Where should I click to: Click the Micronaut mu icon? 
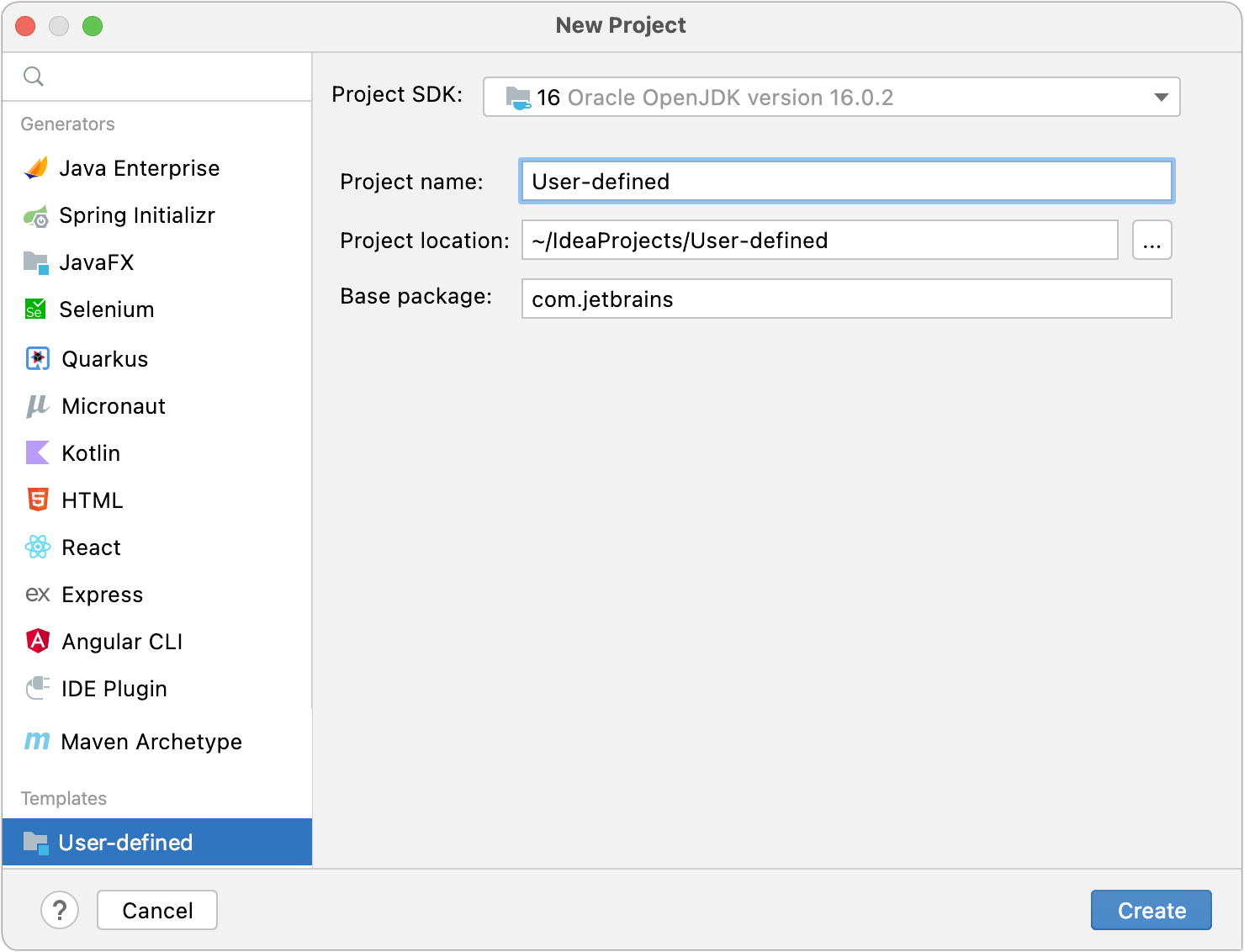click(x=38, y=406)
